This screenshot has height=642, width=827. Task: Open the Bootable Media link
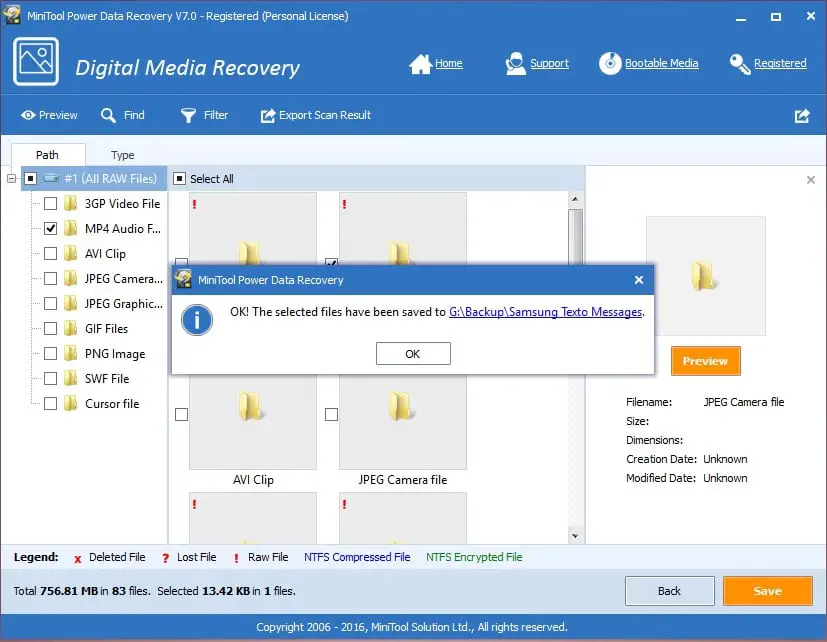pos(661,63)
